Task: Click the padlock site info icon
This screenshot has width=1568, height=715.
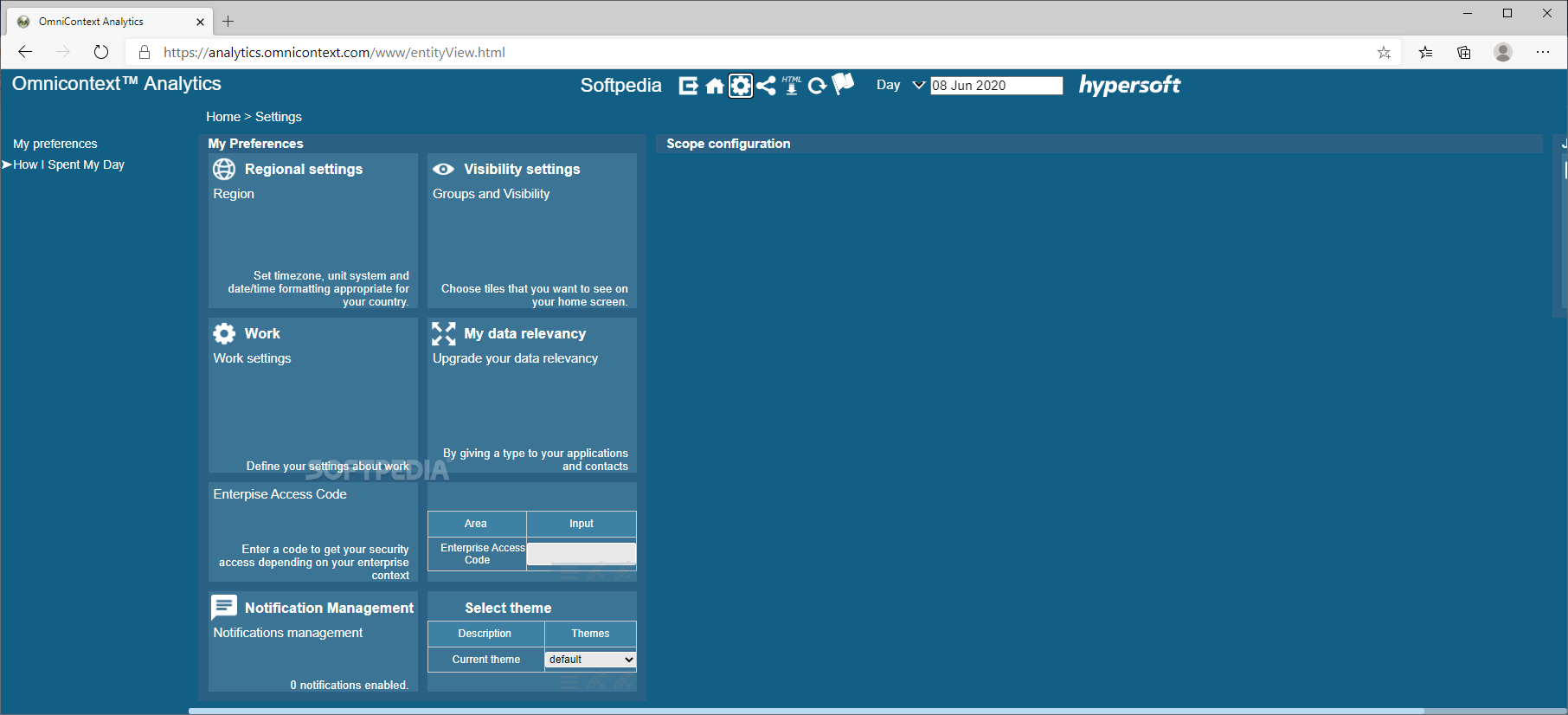Action: (x=145, y=53)
